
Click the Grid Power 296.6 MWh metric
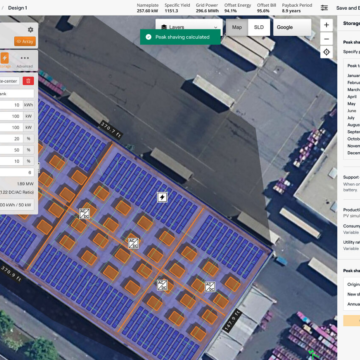click(207, 8)
